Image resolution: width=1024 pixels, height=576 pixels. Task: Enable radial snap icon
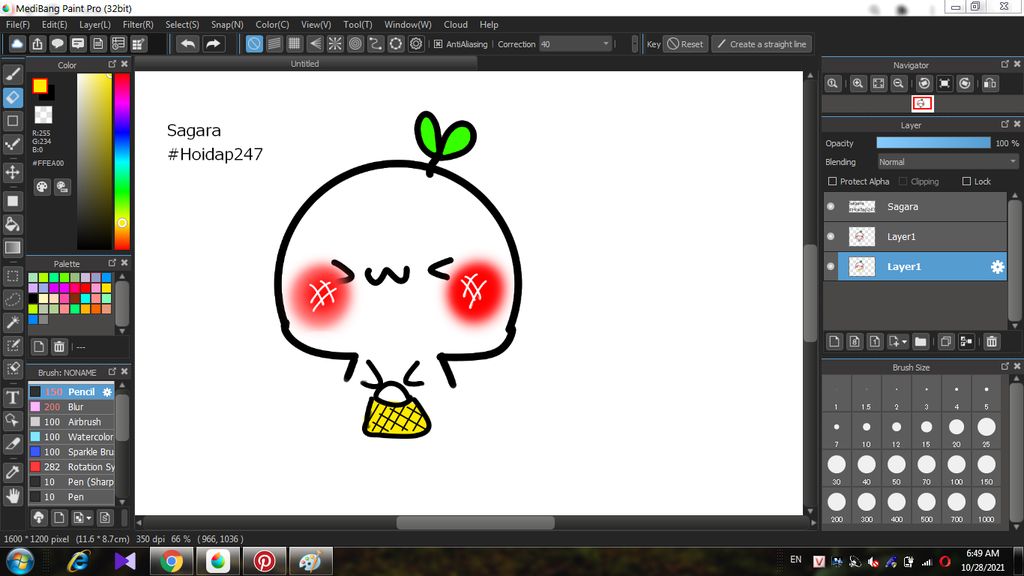335,44
